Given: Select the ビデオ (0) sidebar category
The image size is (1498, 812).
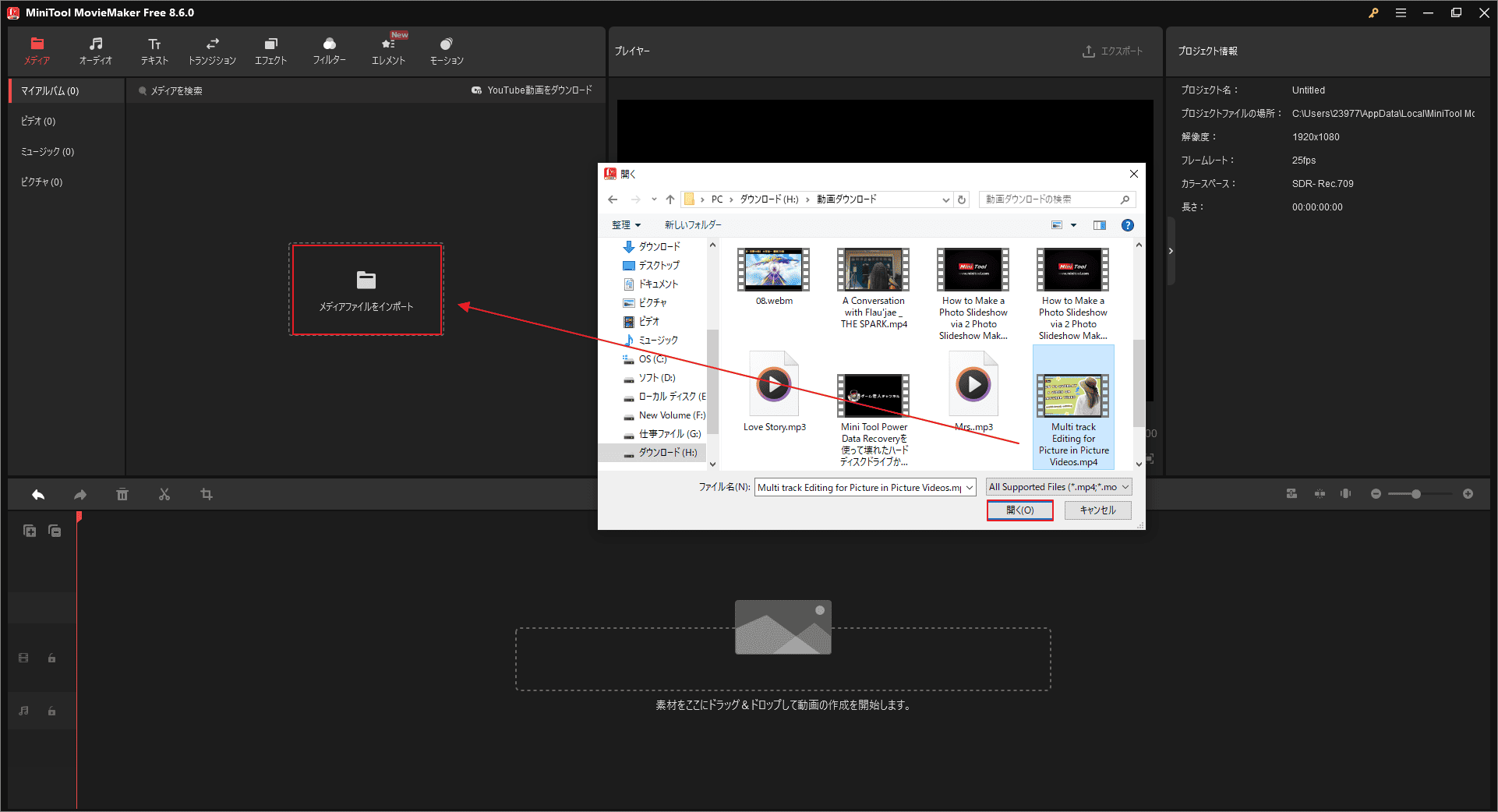Looking at the screenshot, I should pyautogui.click(x=37, y=121).
